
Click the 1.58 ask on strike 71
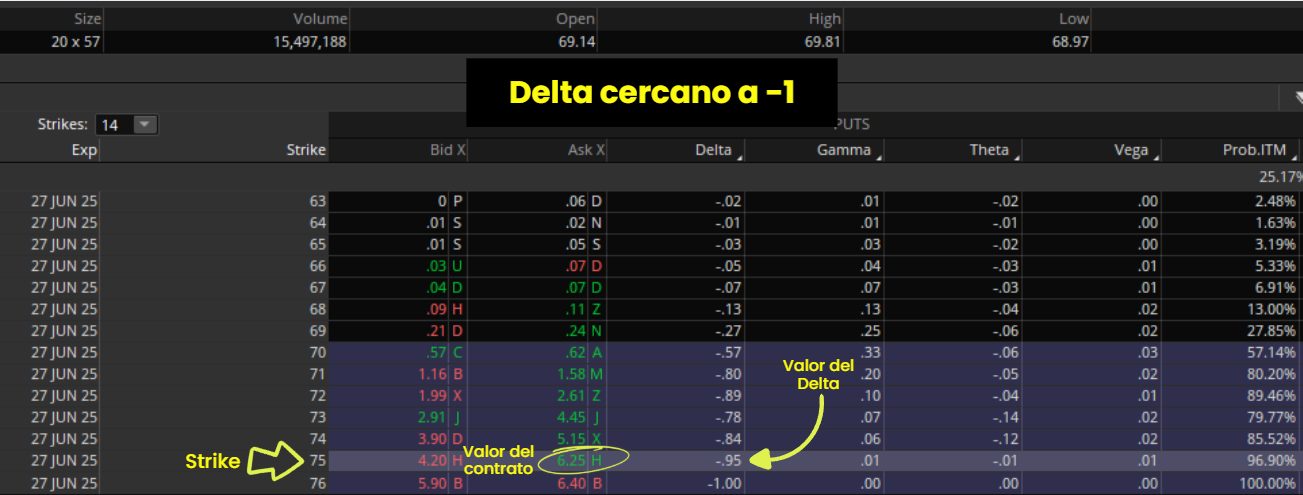tap(572, 374)
